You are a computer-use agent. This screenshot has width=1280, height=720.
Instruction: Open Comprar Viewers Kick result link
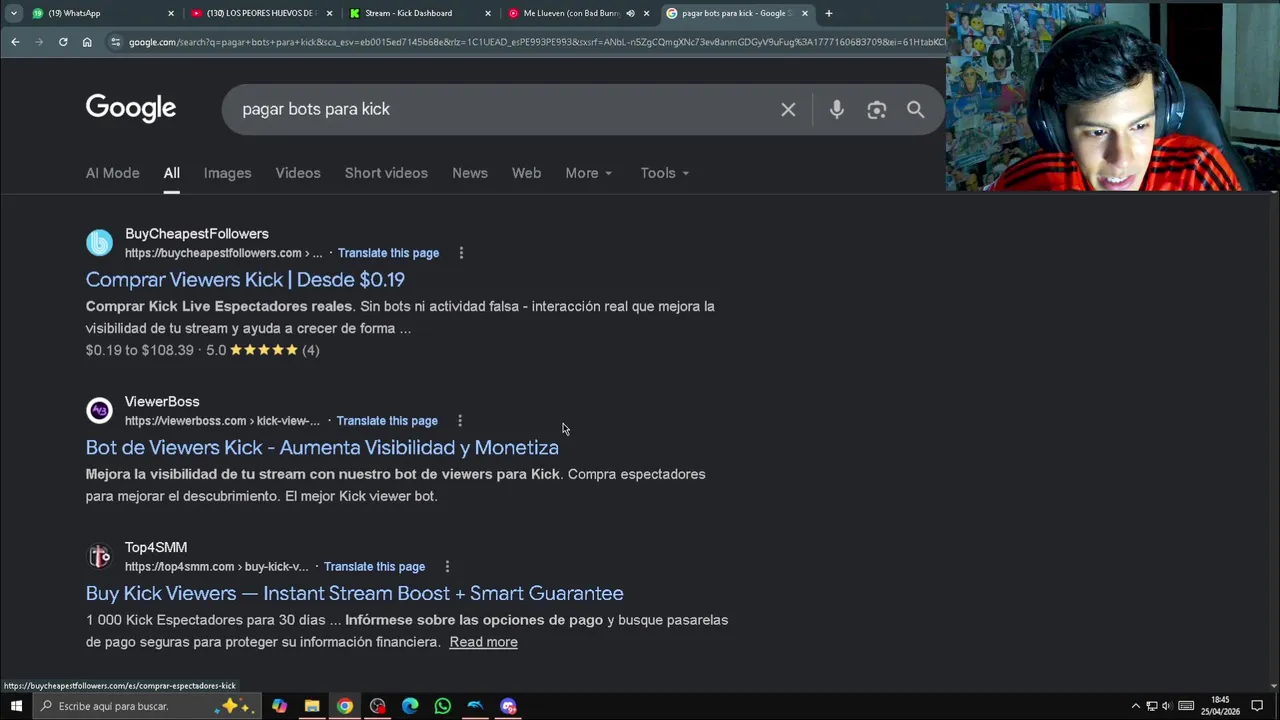pos(245,280)
